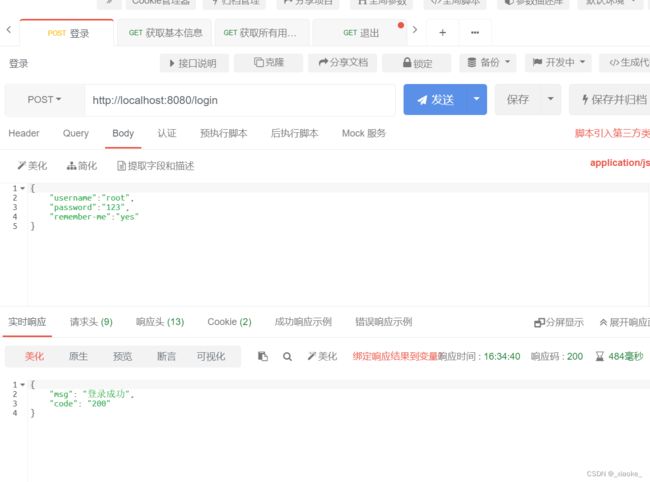
Task: Expand response with 展开响应 button
Action: [x=625, y=322]
